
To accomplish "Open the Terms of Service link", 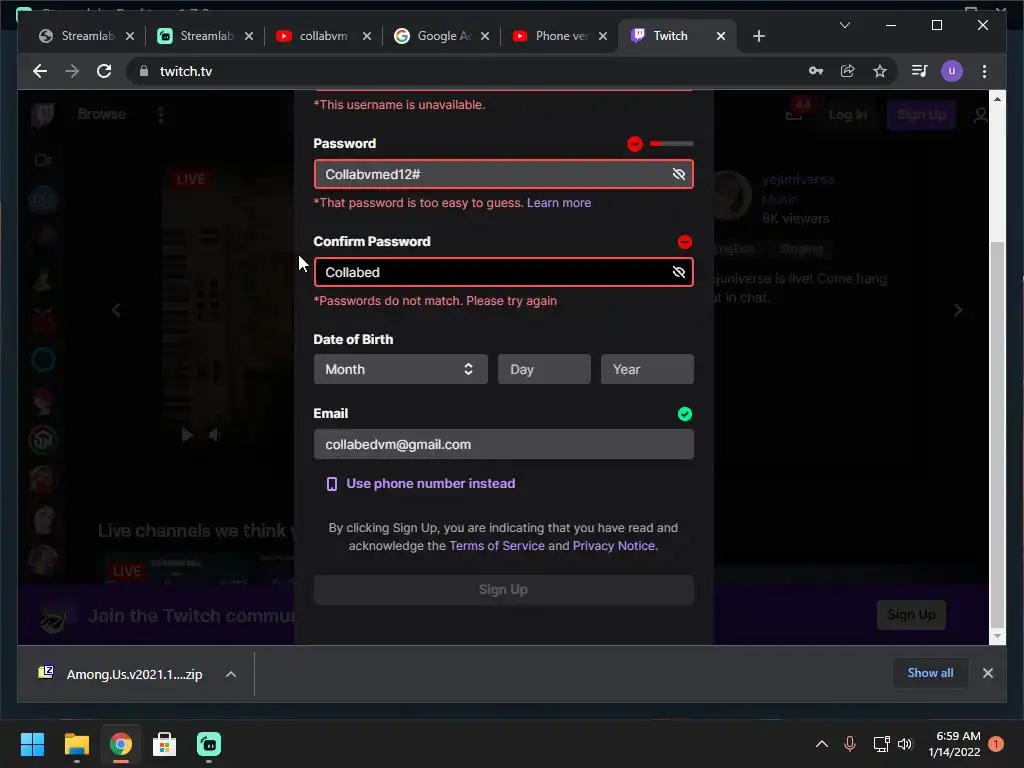I will [x=497, y=545].
